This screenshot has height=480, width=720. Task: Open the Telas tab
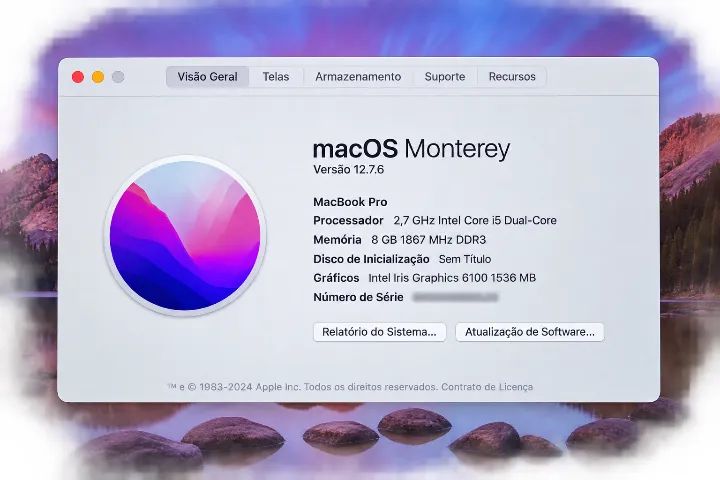coord(276,77)
